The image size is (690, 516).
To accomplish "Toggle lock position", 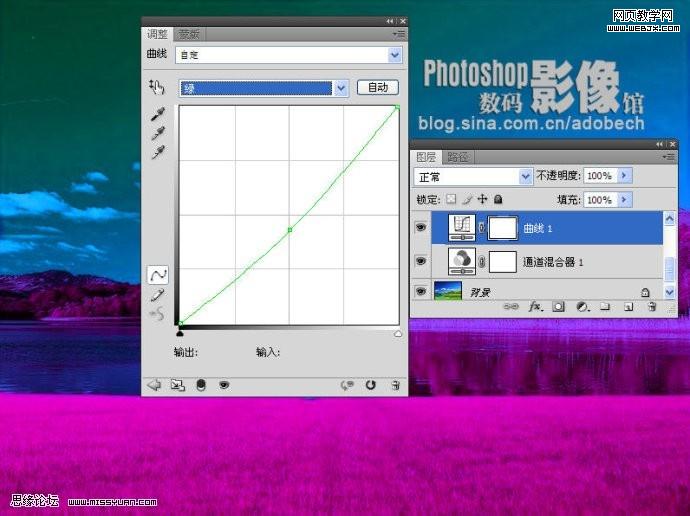I will pos(483,199).
